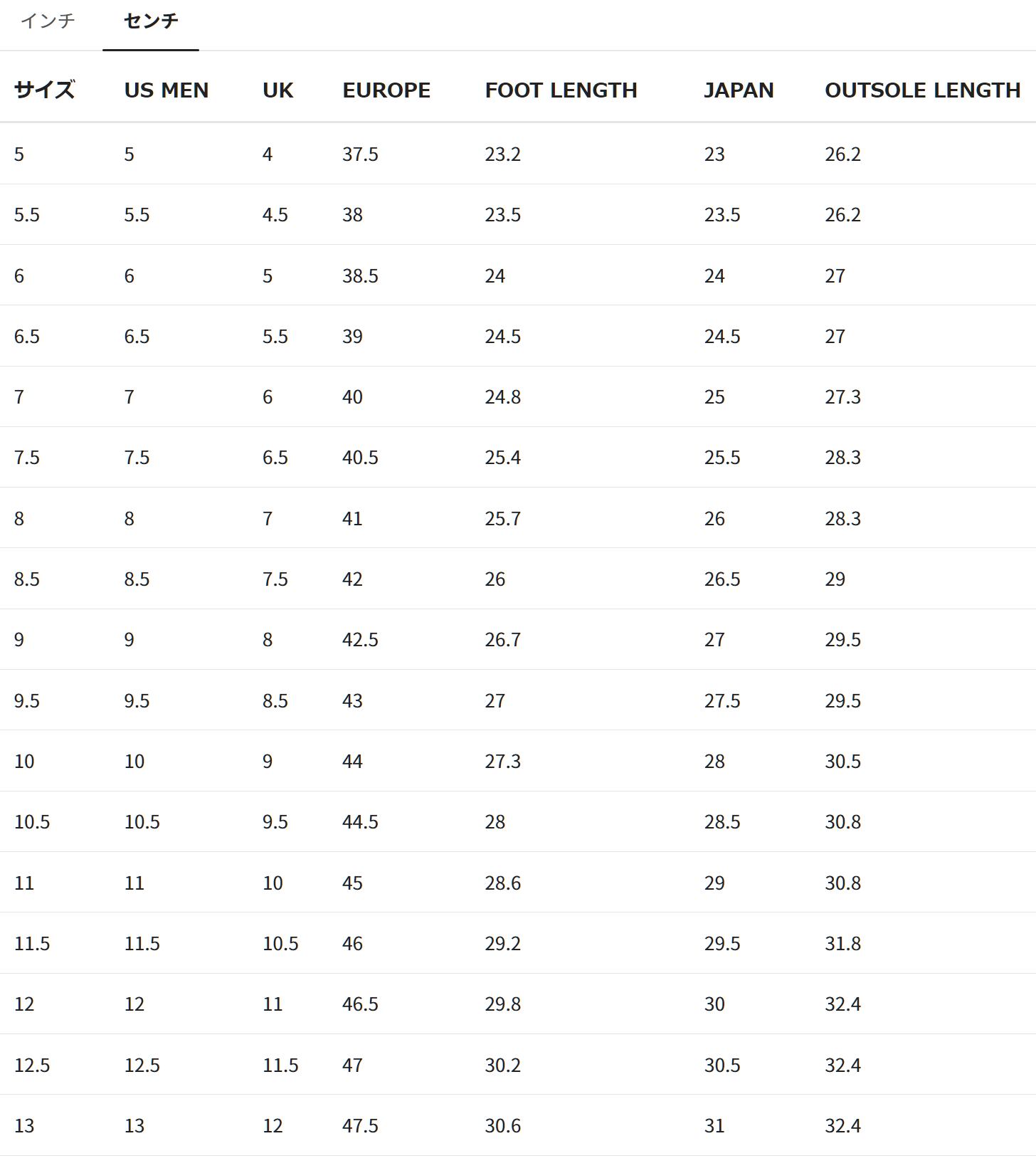Viewport: 1036px width, 1173px height.
Task: Click the UK column header
Action: 277,90
